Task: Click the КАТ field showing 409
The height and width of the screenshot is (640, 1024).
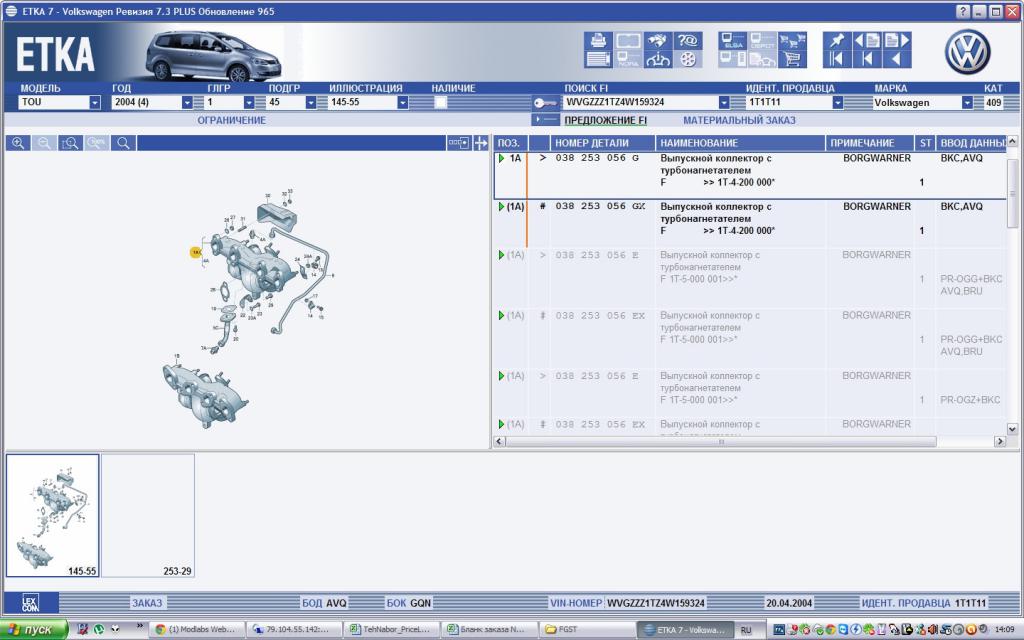Action: 993,103
